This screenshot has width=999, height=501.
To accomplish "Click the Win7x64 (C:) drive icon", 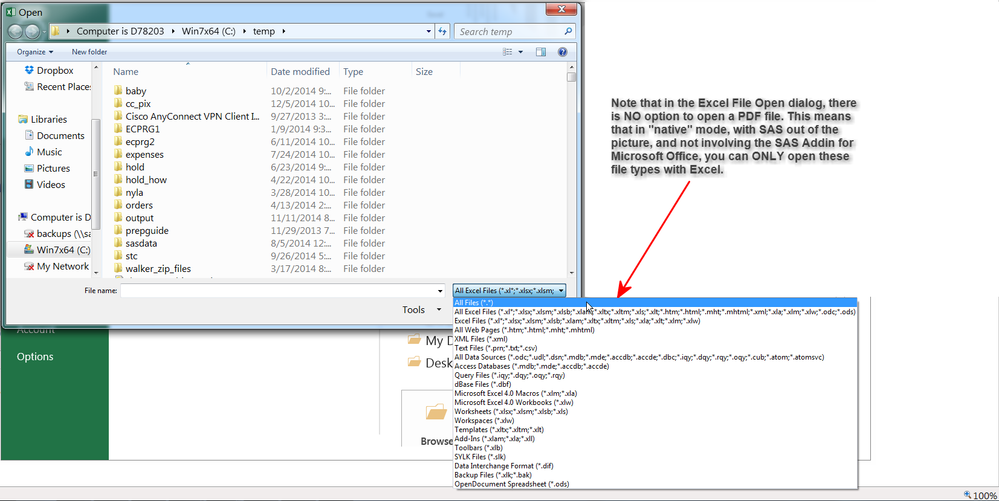I will click(x=29, y=250).
